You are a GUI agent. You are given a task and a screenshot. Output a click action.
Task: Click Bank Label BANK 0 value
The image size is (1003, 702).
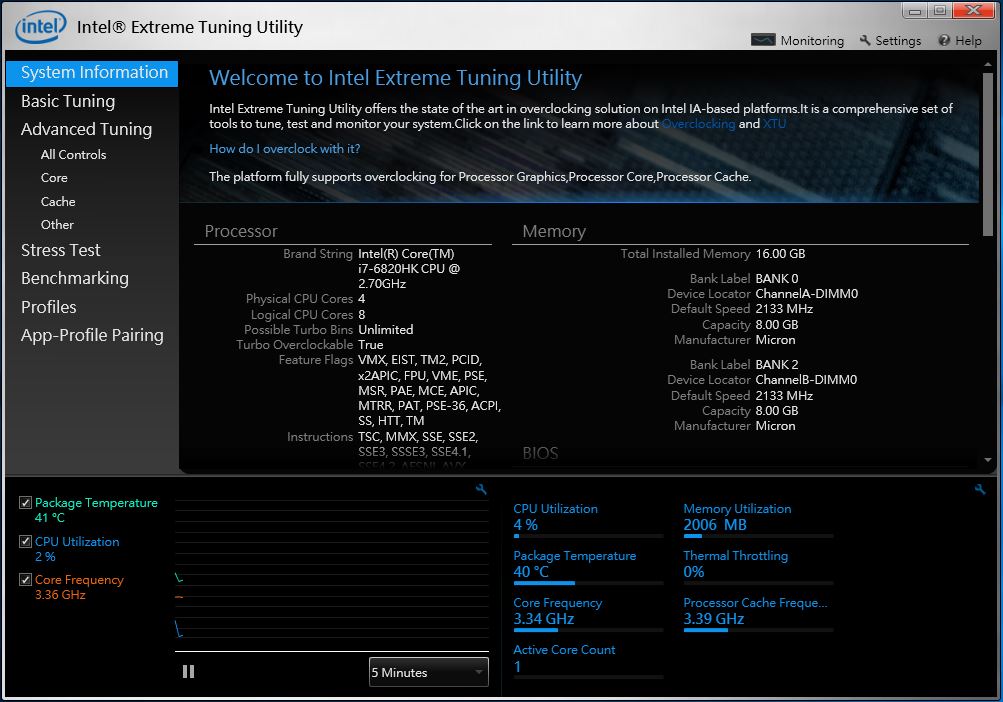[x=777, y=278]
